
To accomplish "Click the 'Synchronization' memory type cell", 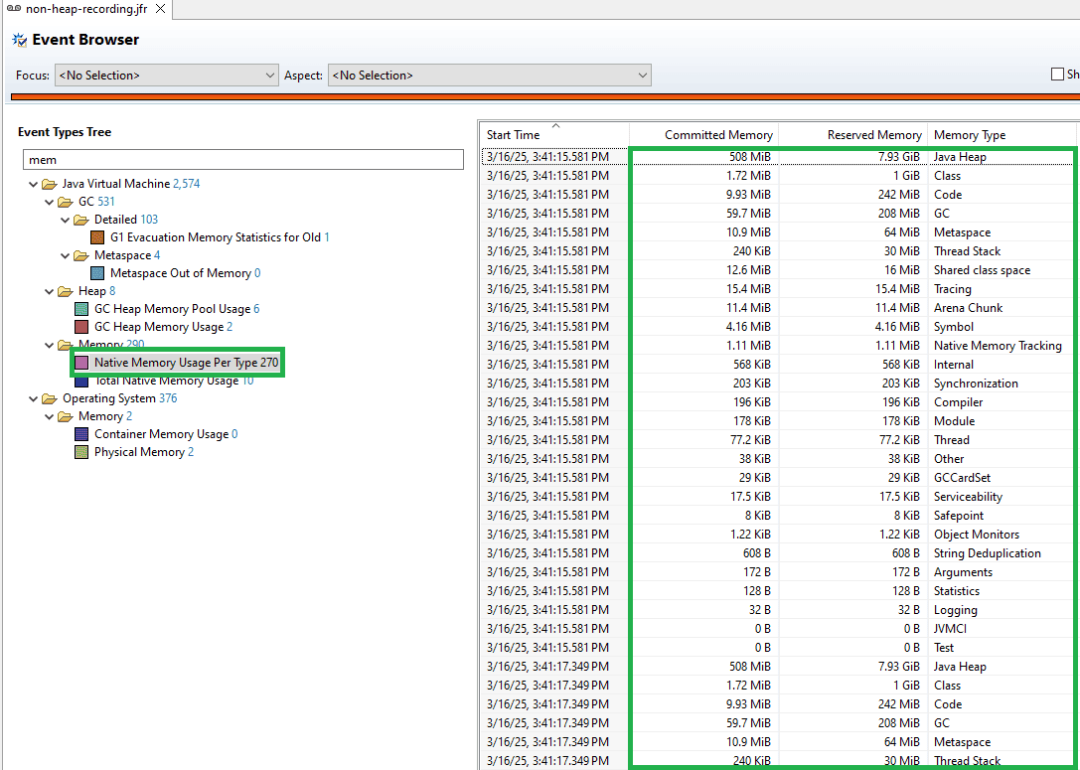I will (975, 384).
